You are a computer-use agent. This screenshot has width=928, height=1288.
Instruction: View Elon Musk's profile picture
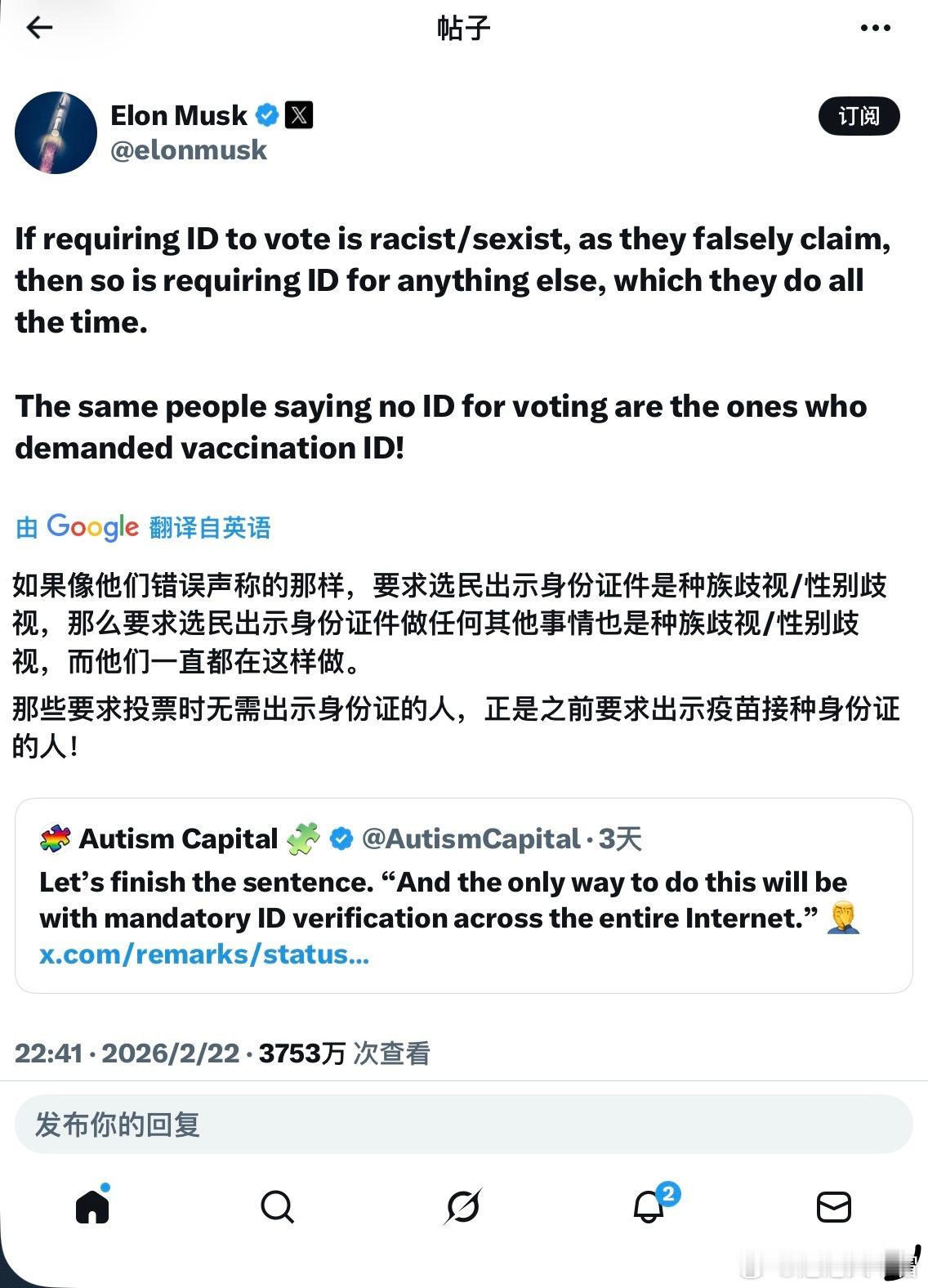pos(56,132)
